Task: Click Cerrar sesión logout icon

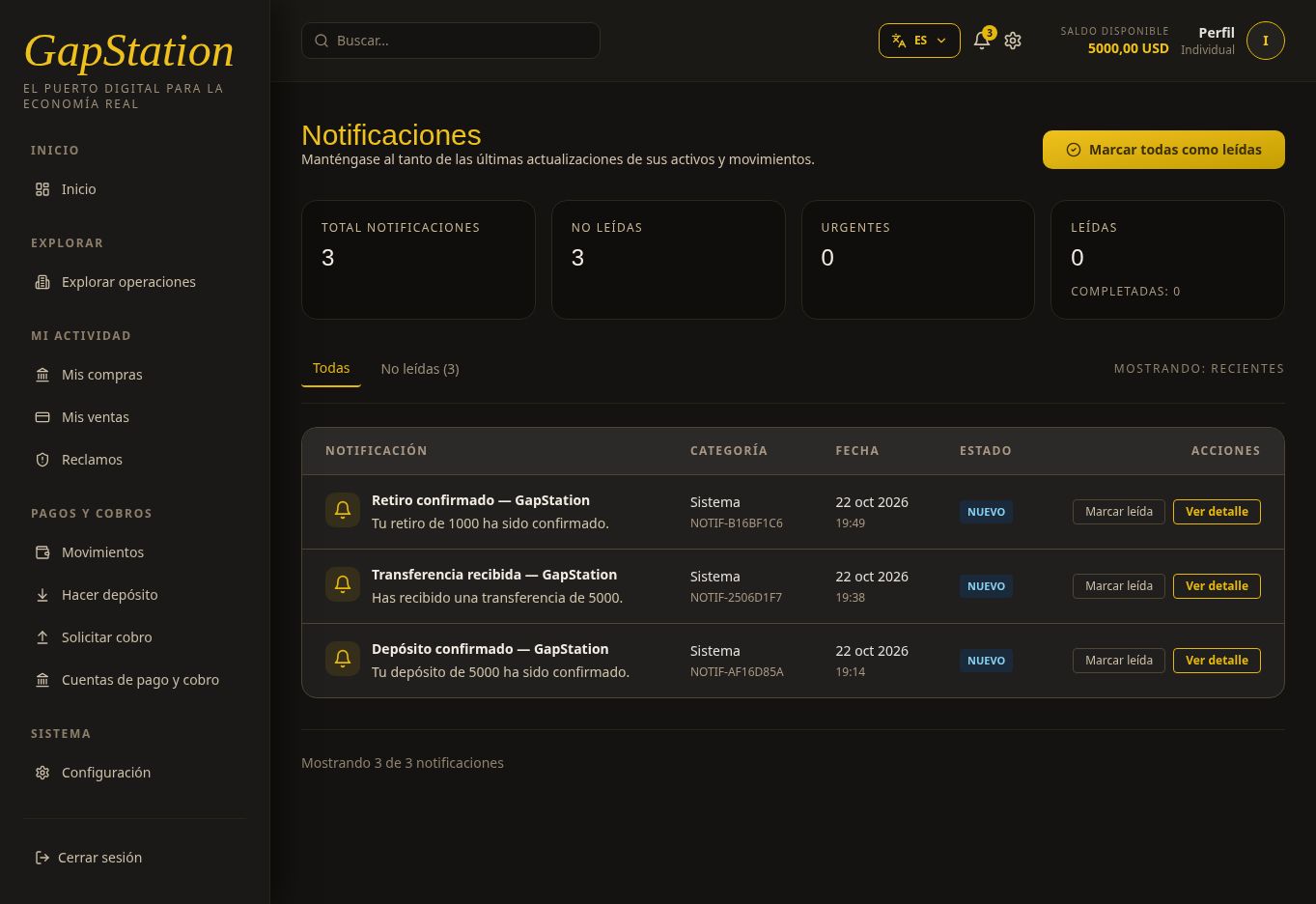Action: 42,858
